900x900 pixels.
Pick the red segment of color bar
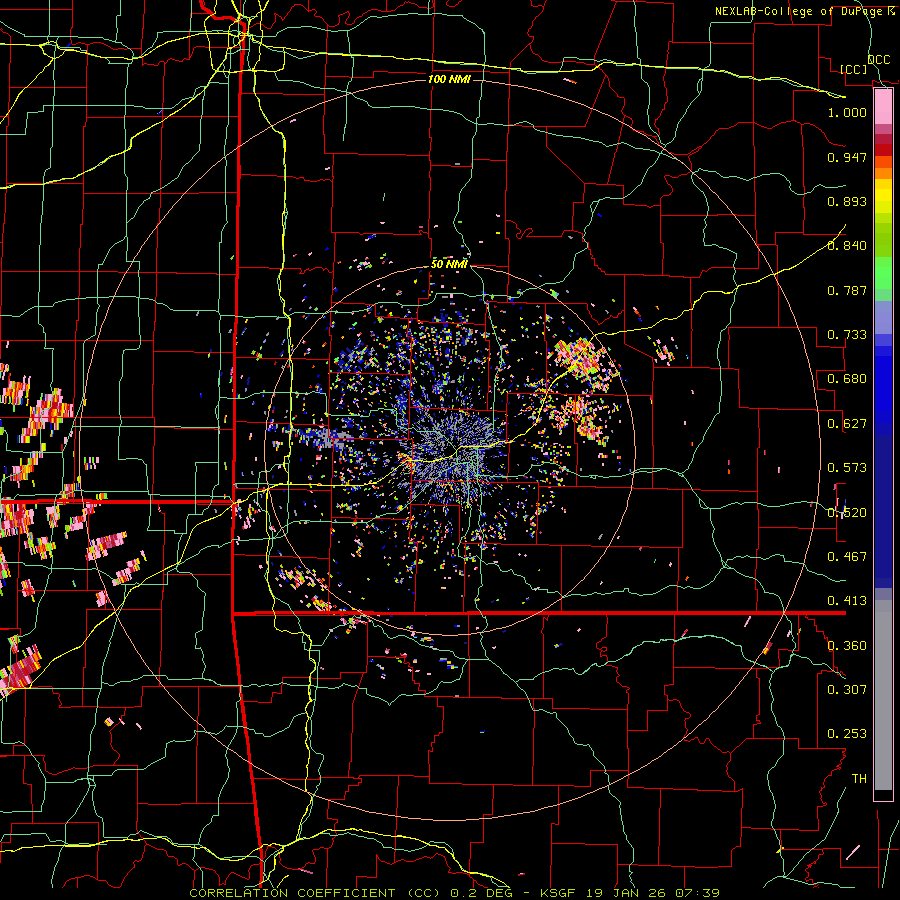click(x=883, y=150)
